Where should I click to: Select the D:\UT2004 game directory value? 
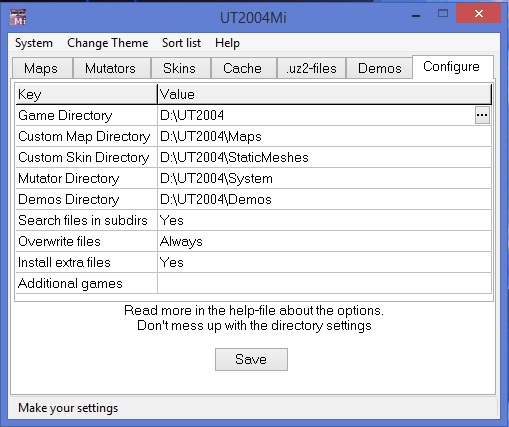tap(316, 115)
